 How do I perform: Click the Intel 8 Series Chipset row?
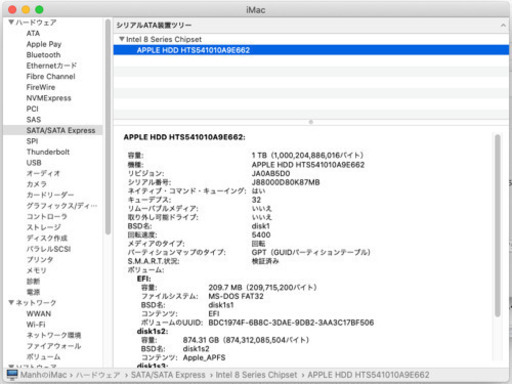click(311, 39)
